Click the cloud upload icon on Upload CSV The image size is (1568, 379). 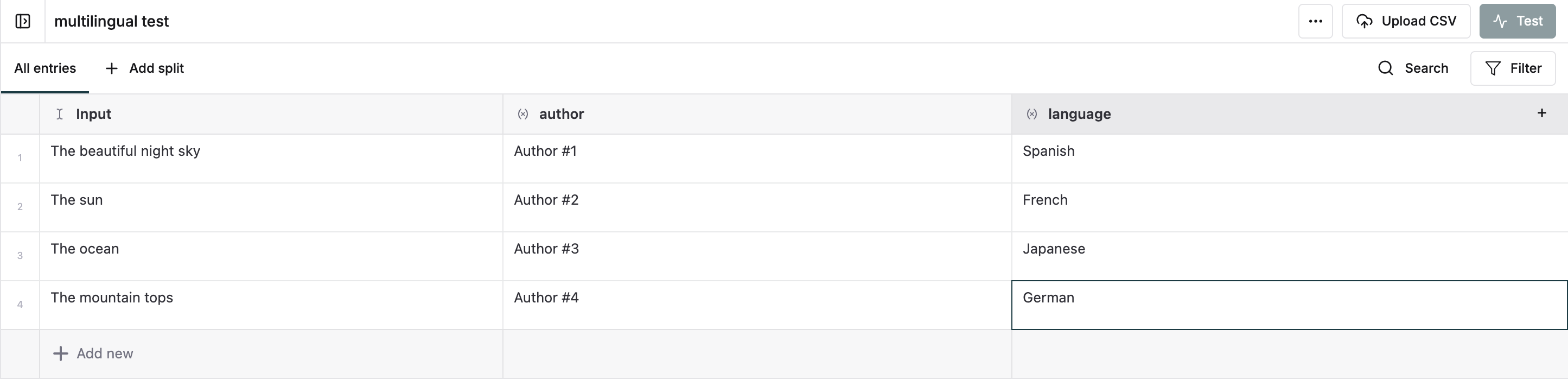[x=1365, y=21]
